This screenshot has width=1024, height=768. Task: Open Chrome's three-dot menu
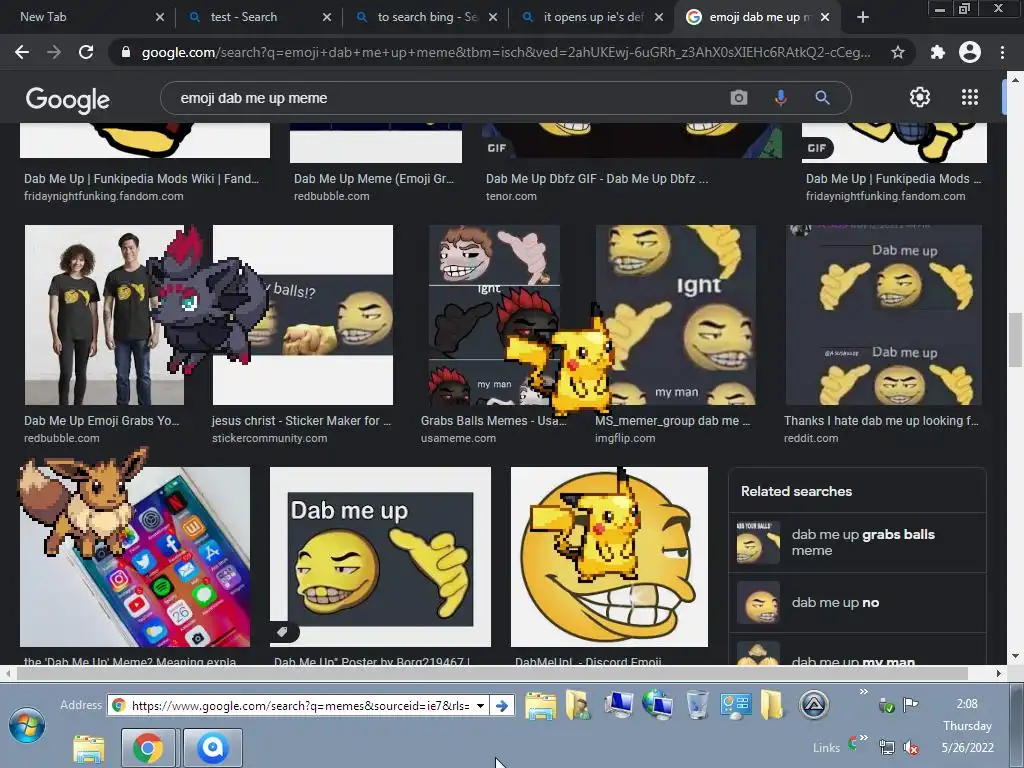tap(1002, 52)
